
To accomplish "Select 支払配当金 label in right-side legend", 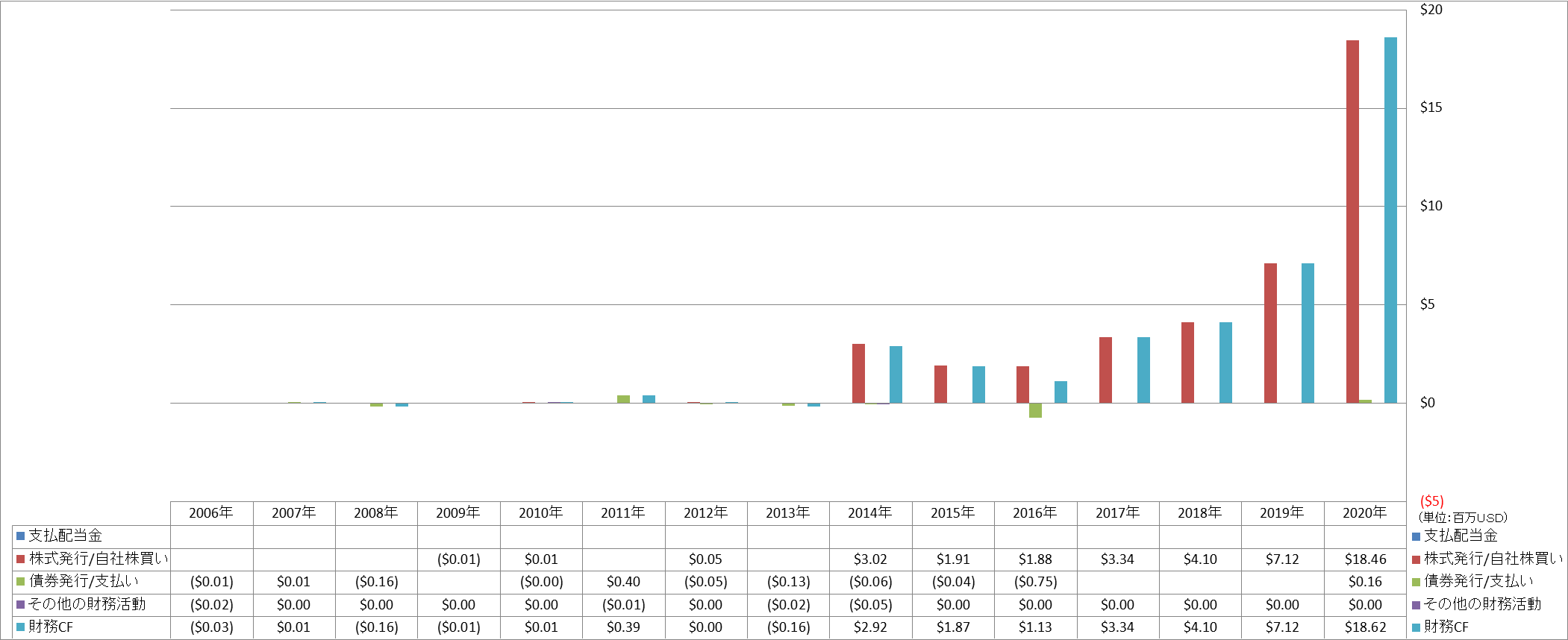I will [1461, 536].
